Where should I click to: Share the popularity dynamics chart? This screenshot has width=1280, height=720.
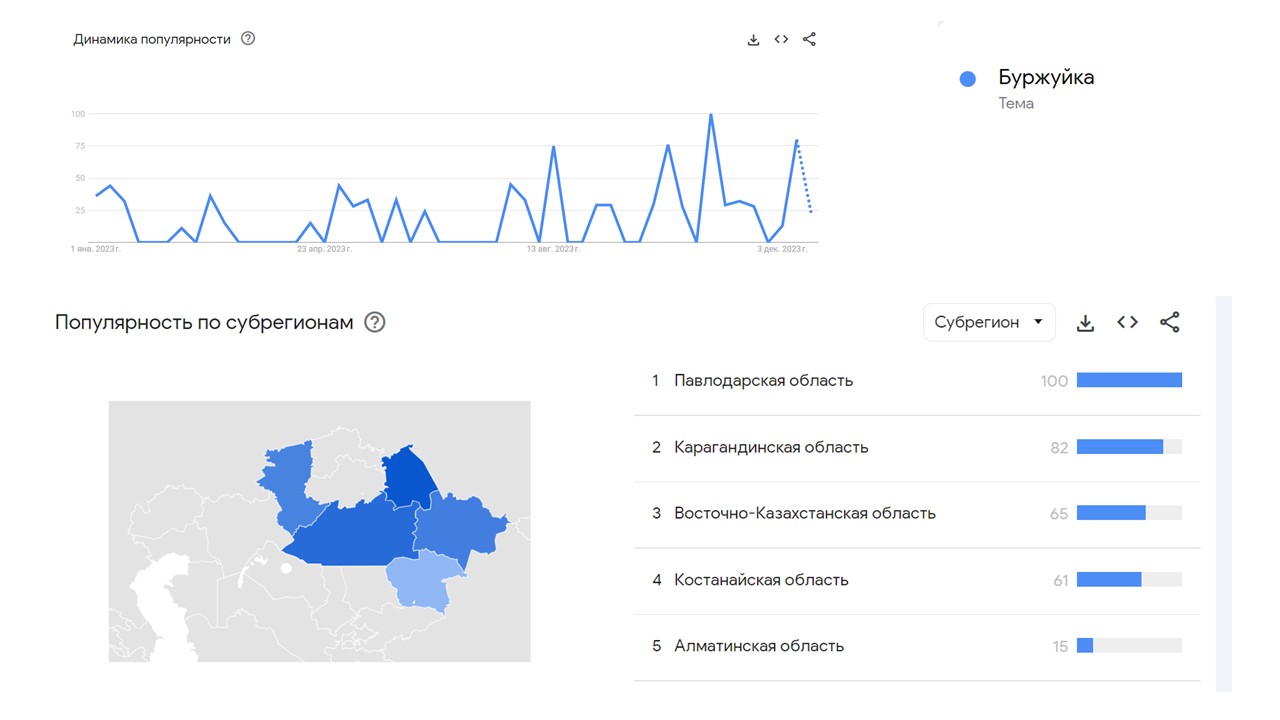809,40
